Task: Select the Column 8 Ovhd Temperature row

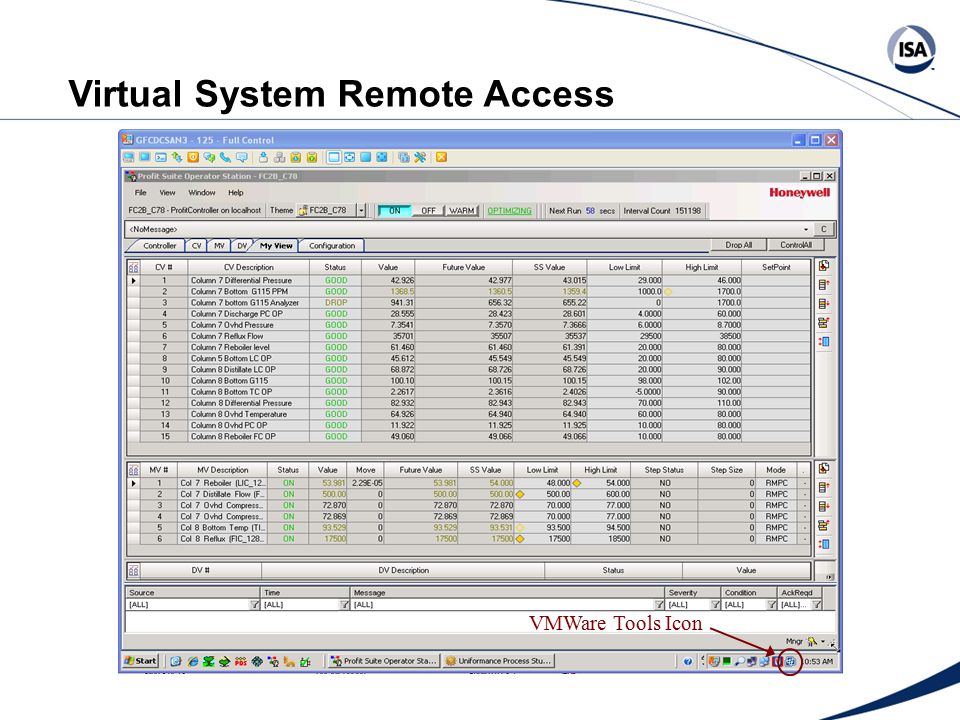Action: tap(470, 414)
